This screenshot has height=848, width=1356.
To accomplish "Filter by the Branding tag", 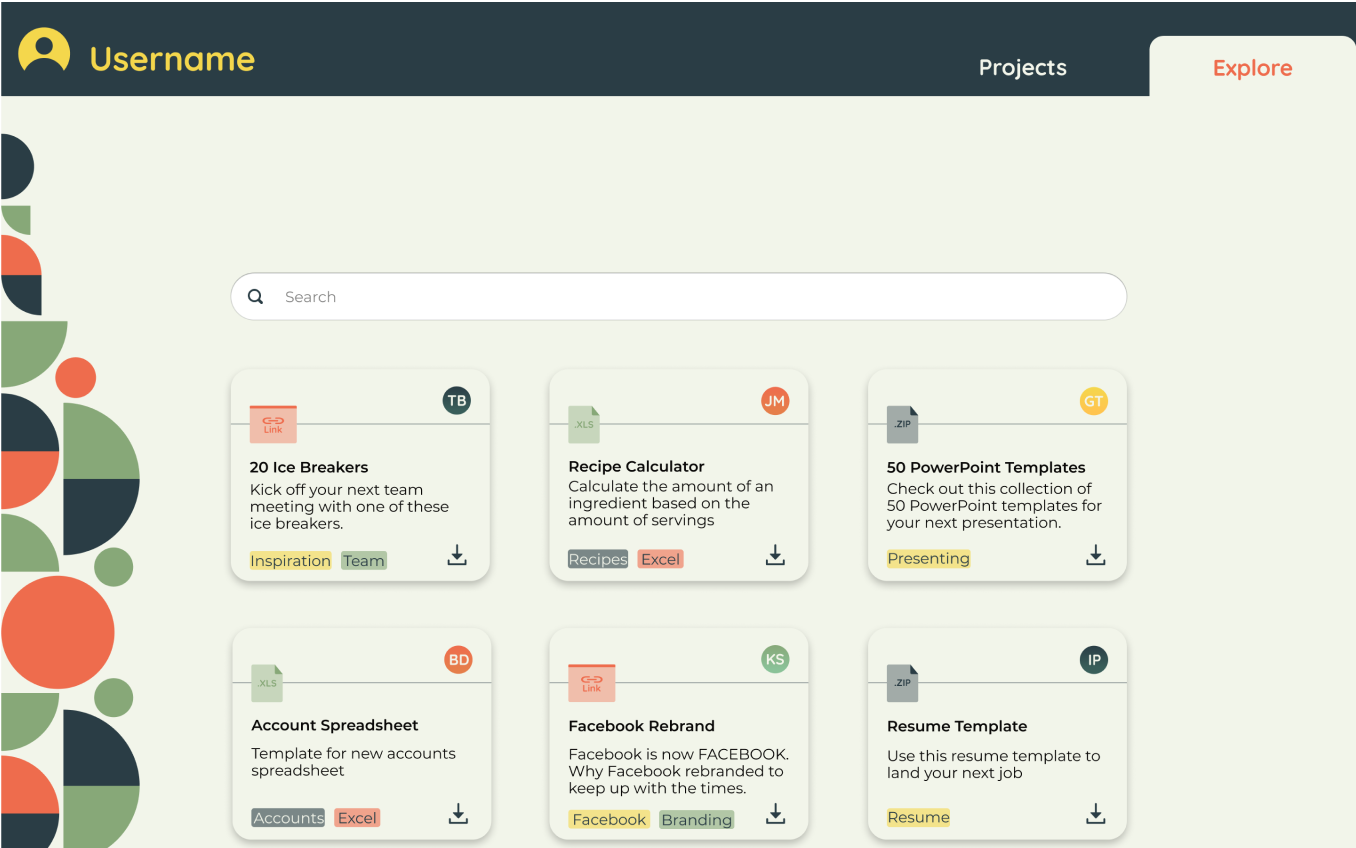I will (696, 819).
